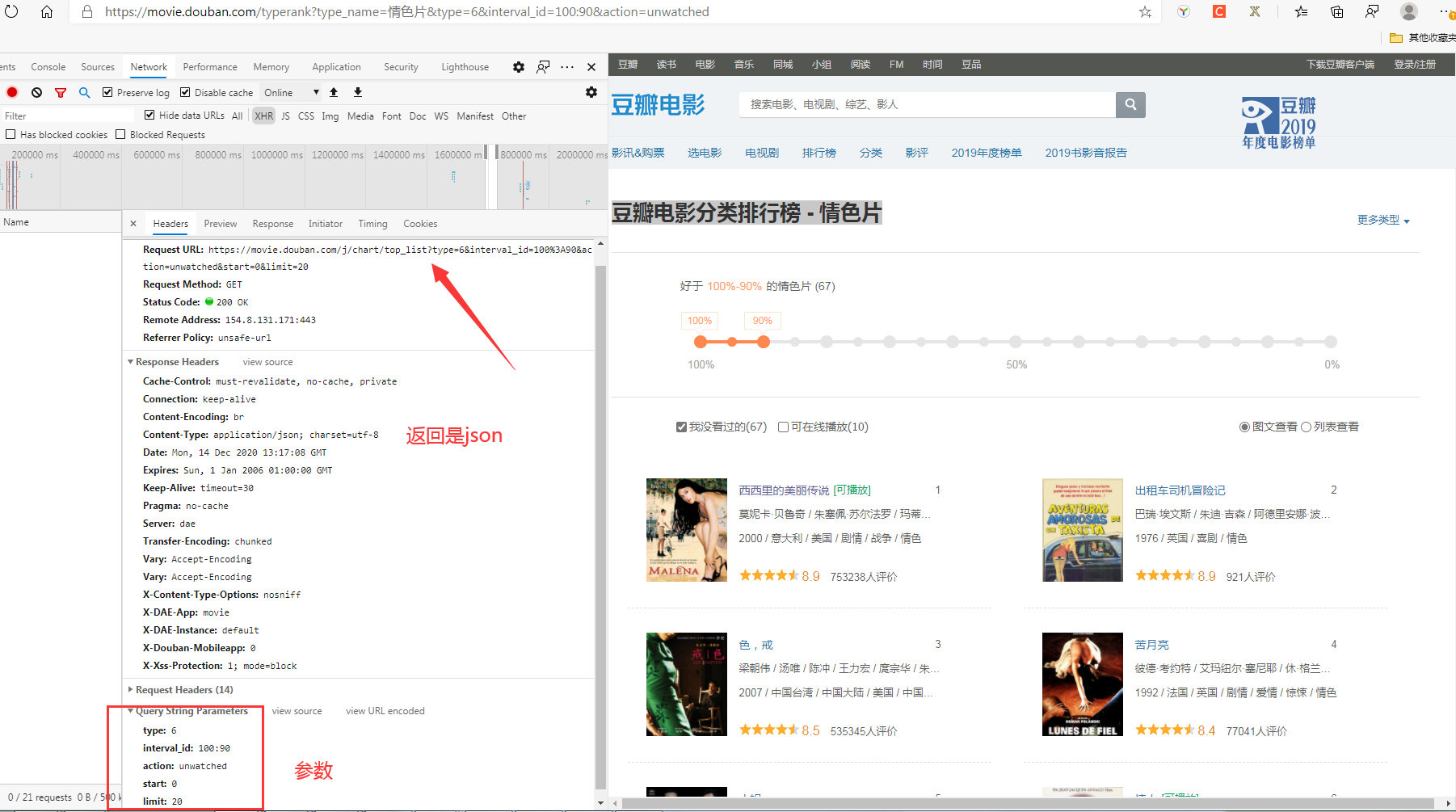Go to the browser home page icon
This screenshot has width=1456, height=812.
[47, 11]
